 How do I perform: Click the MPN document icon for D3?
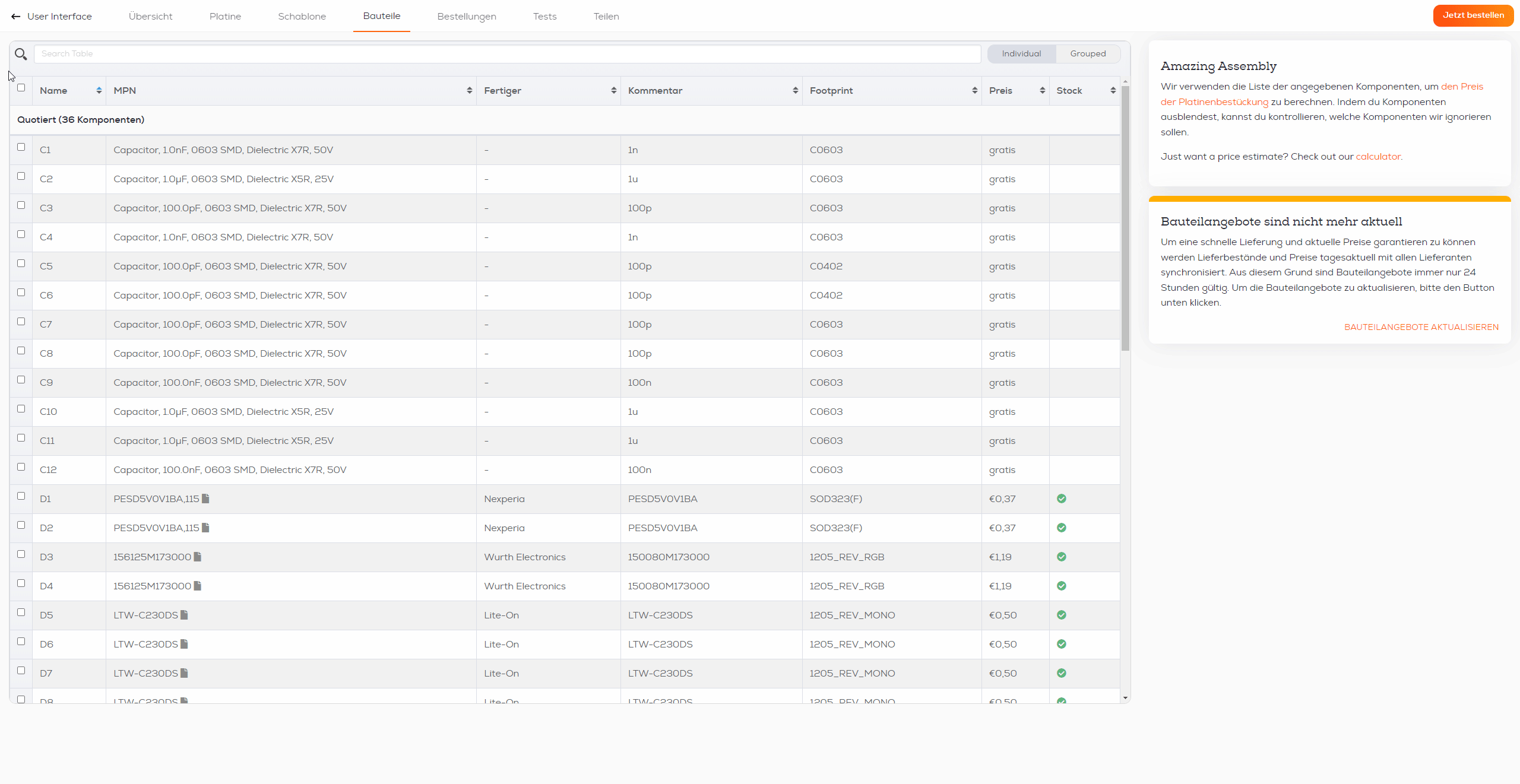coord(196,557)
